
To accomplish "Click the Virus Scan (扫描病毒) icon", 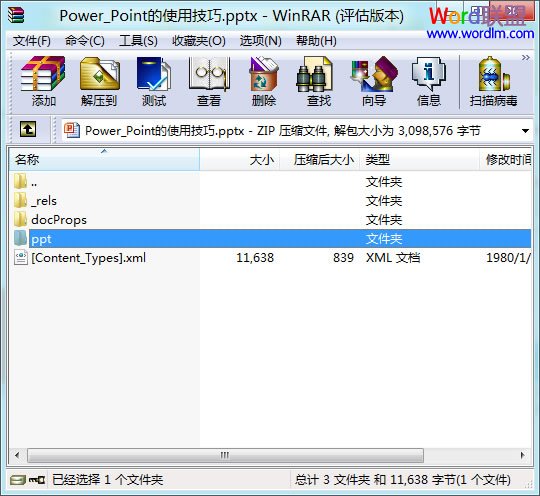I will [494, 82].
